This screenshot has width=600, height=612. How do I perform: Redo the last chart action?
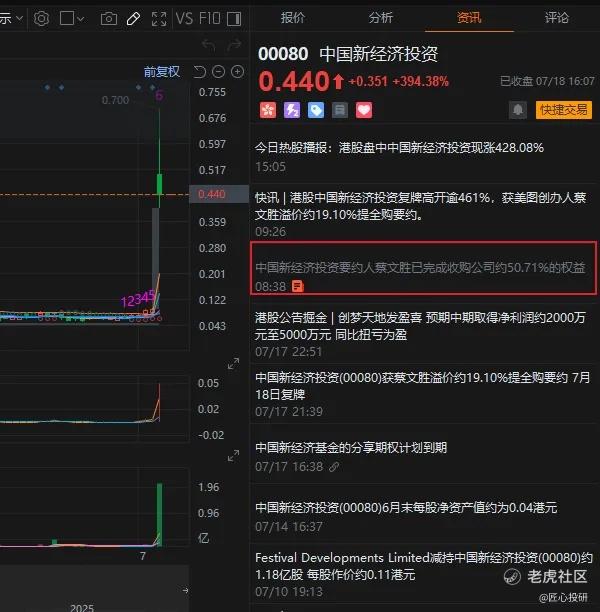(234, 46)
